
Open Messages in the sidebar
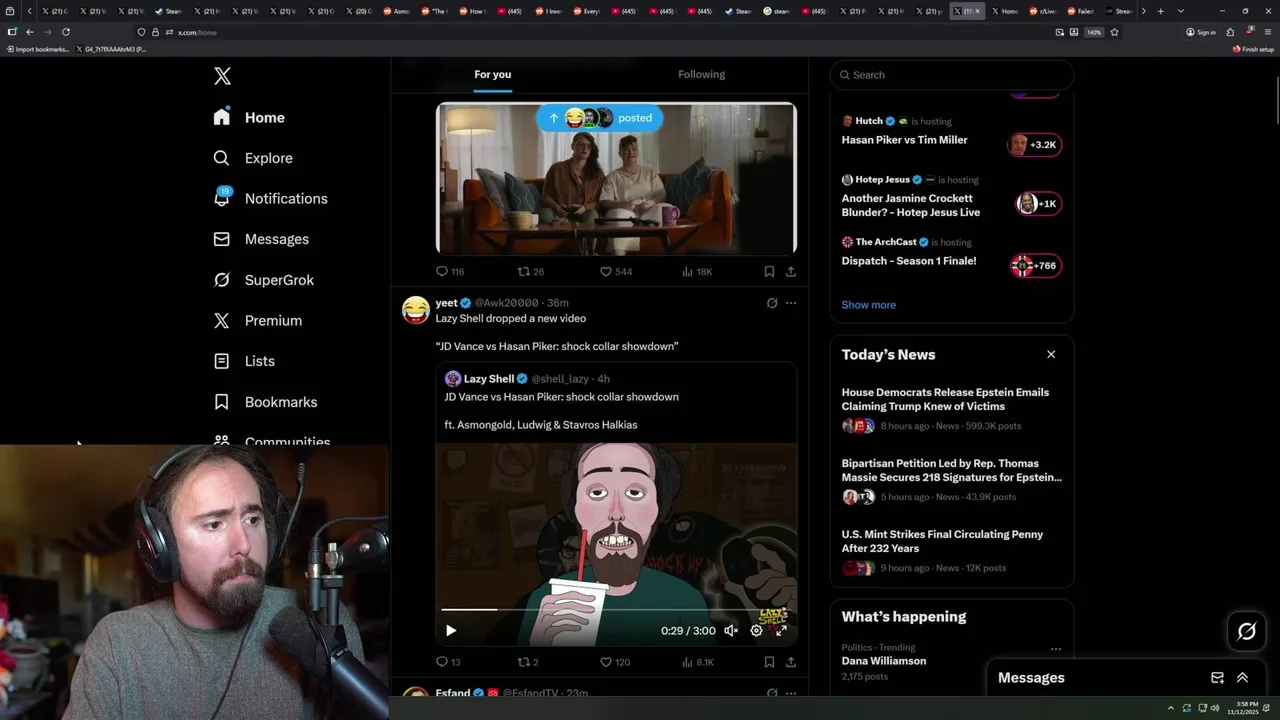(x=261, y=239)
